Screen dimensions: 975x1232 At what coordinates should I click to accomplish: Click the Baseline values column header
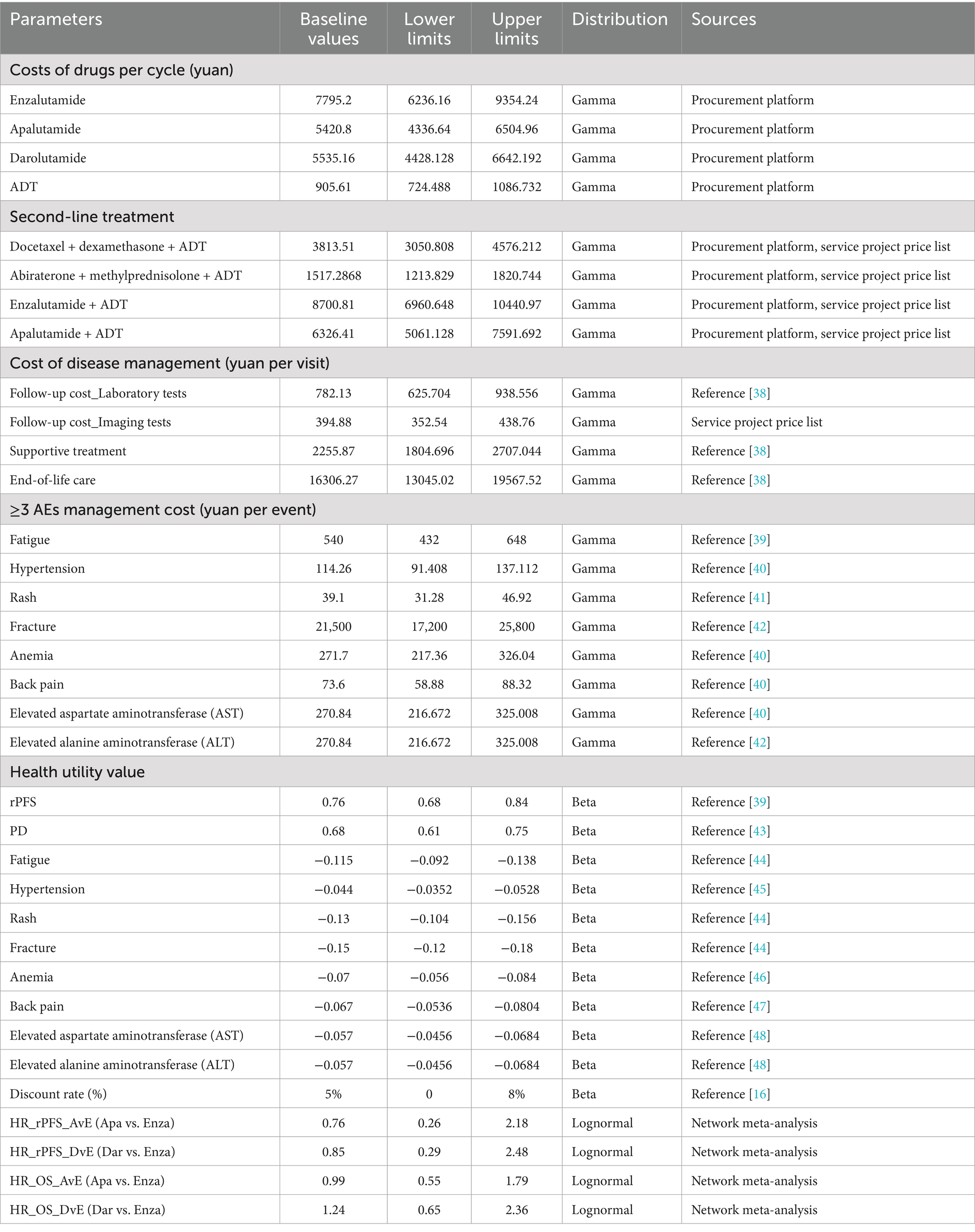(x=333, y=29)
